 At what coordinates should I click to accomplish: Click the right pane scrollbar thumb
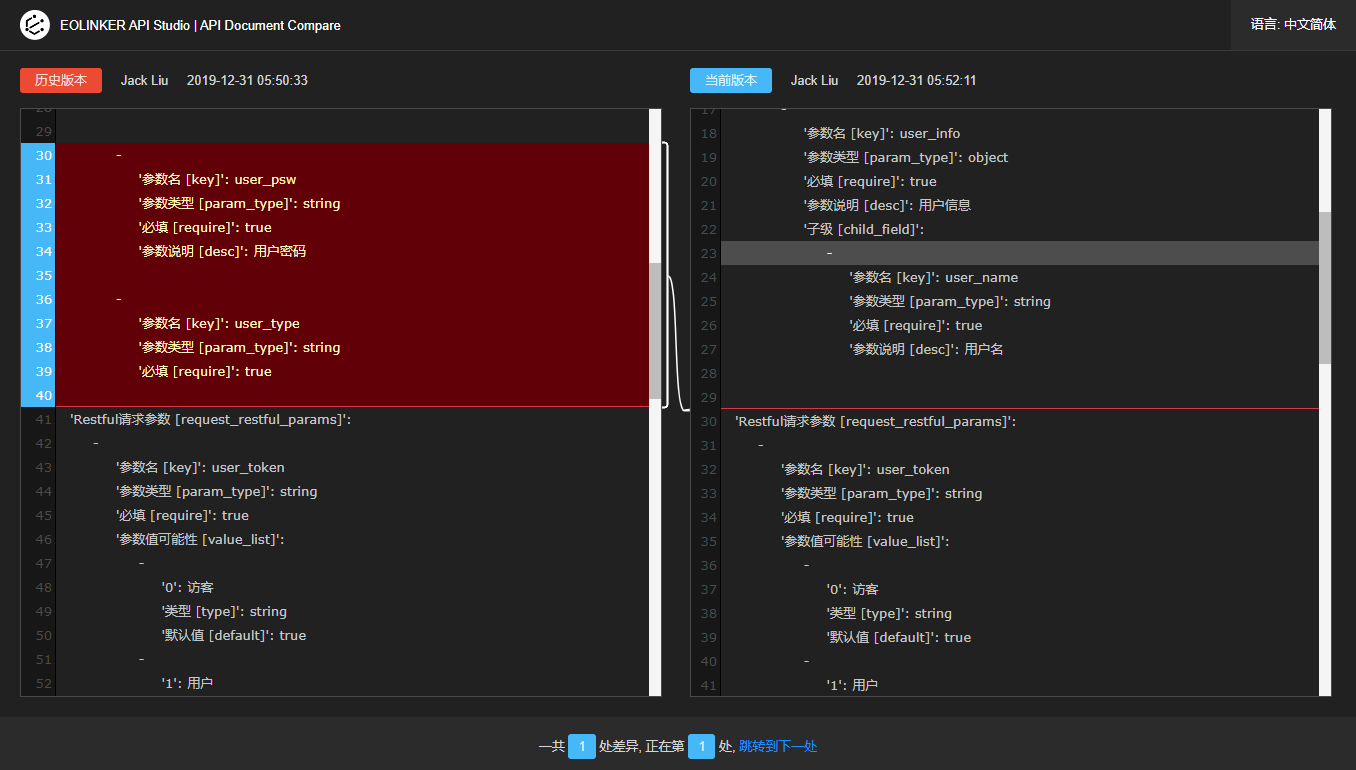click(x=1325, y=287)
